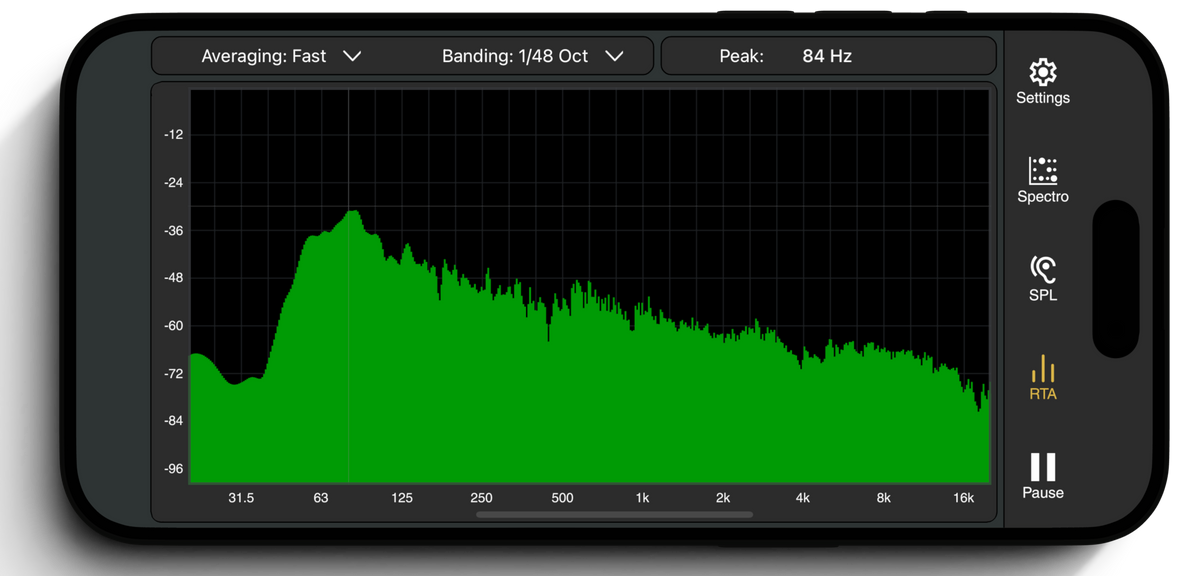Click the 125 Hz frequency label

[402, 498]
